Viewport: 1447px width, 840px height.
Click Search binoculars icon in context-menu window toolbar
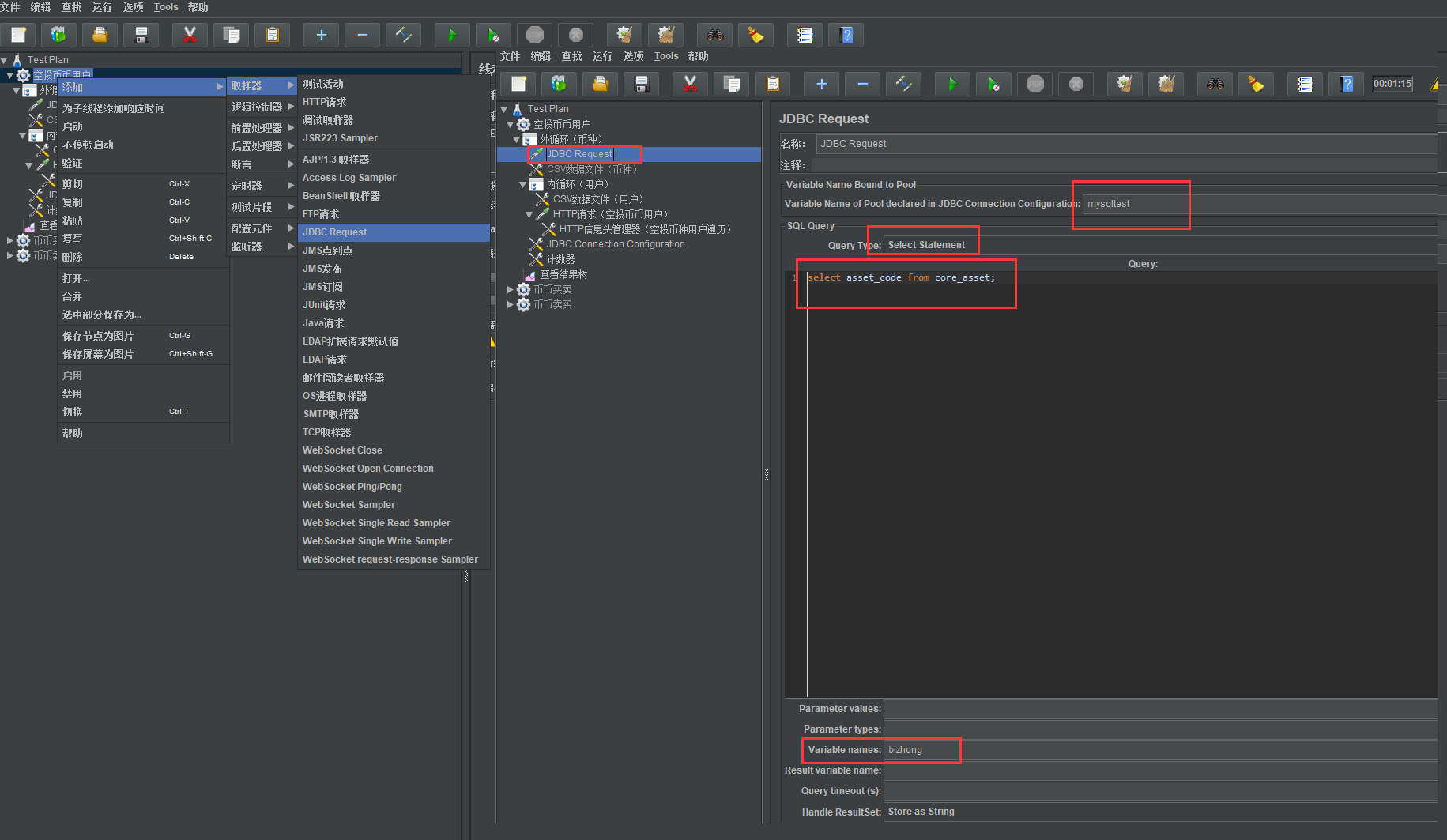click(x=715, y=35)
